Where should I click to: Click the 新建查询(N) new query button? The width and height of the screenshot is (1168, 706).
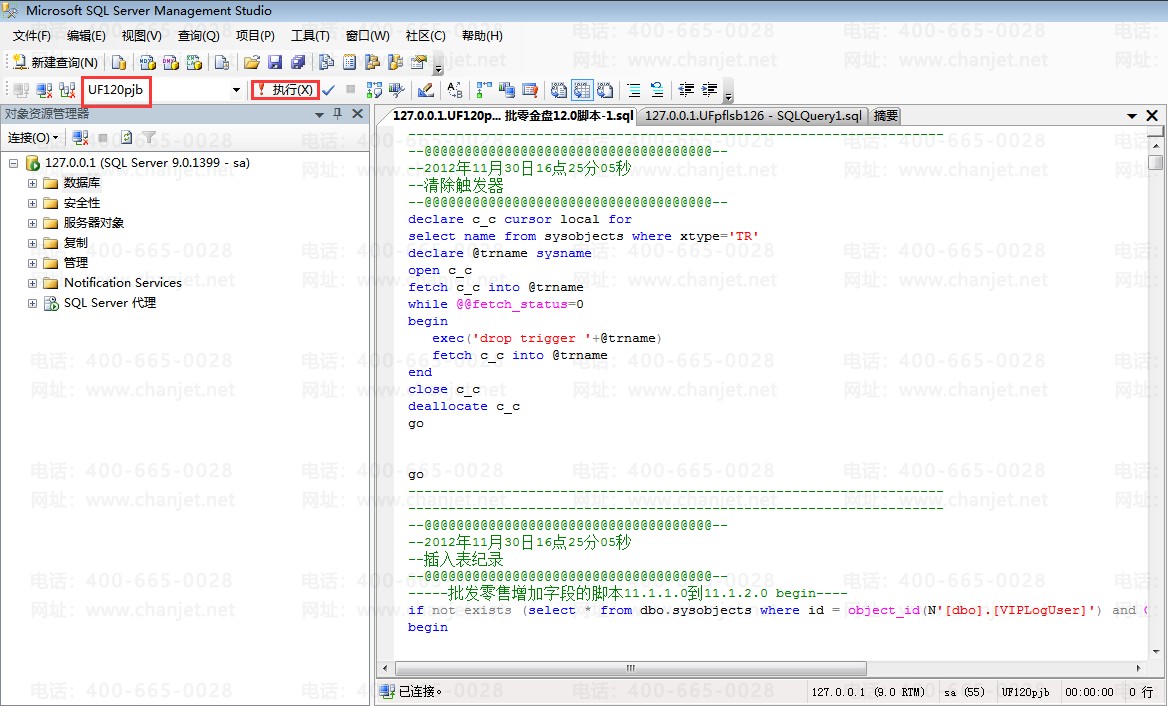click(56, 62)
